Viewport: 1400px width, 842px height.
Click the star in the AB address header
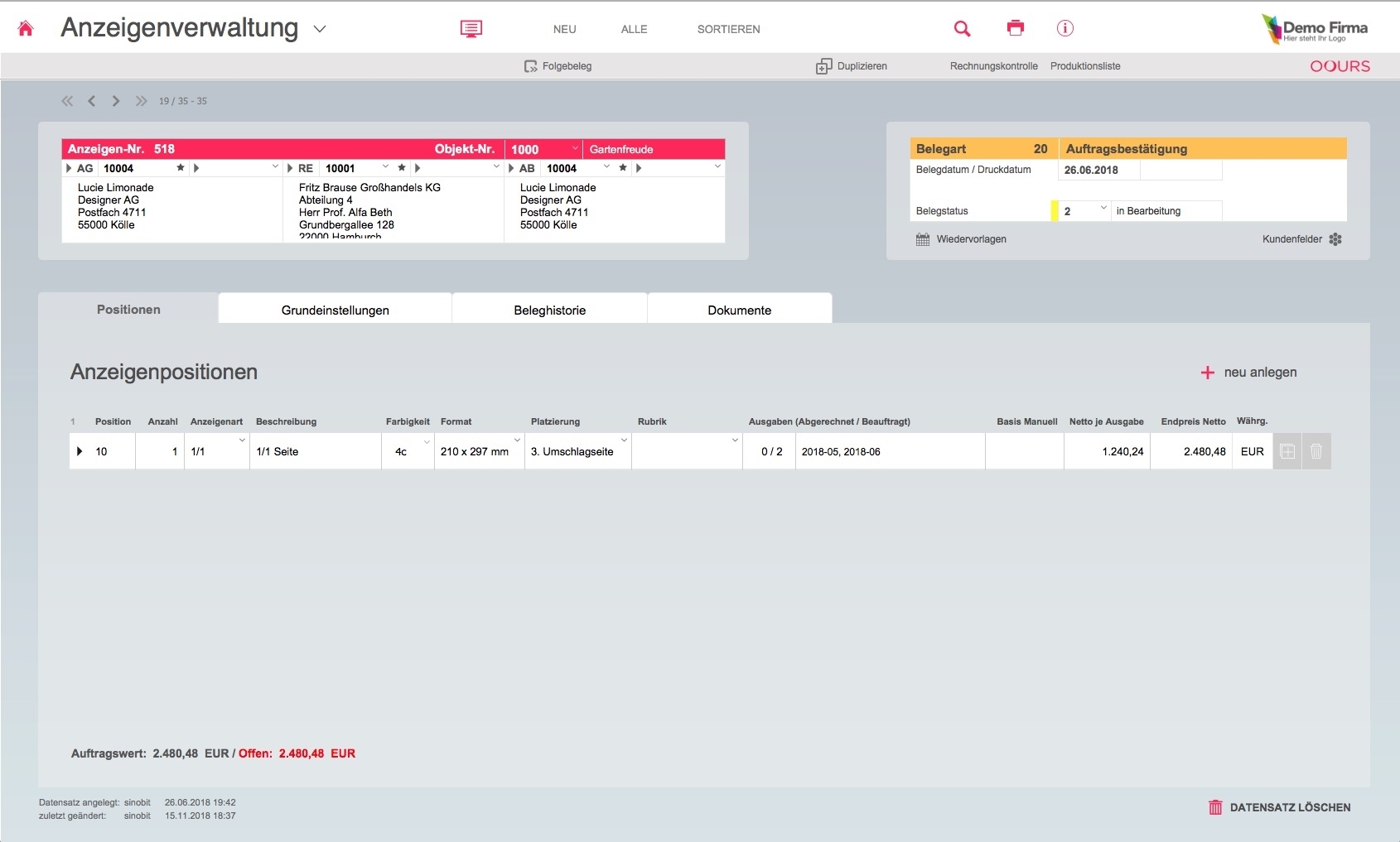point(623,168)
